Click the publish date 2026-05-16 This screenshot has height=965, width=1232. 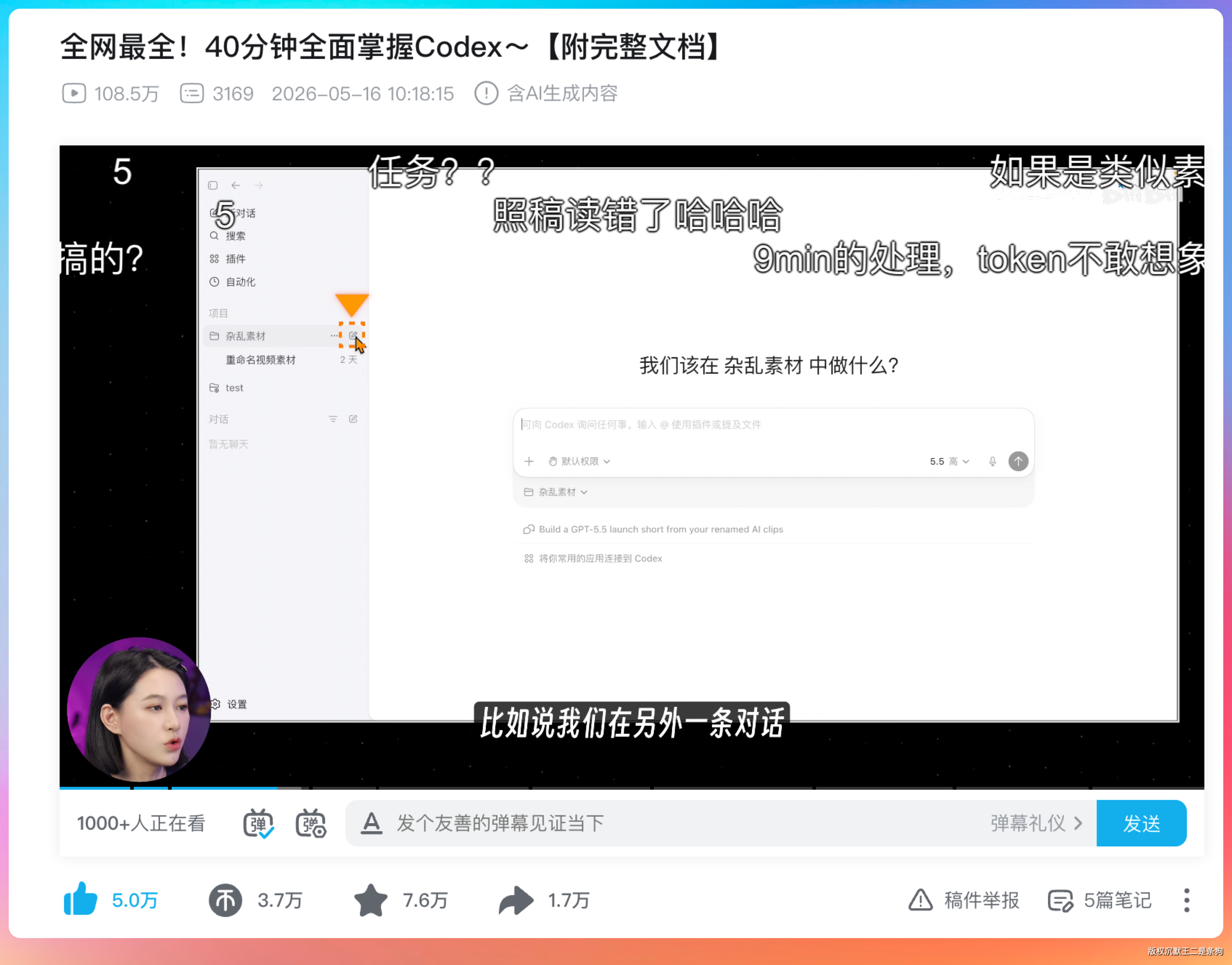pos(363,93)
